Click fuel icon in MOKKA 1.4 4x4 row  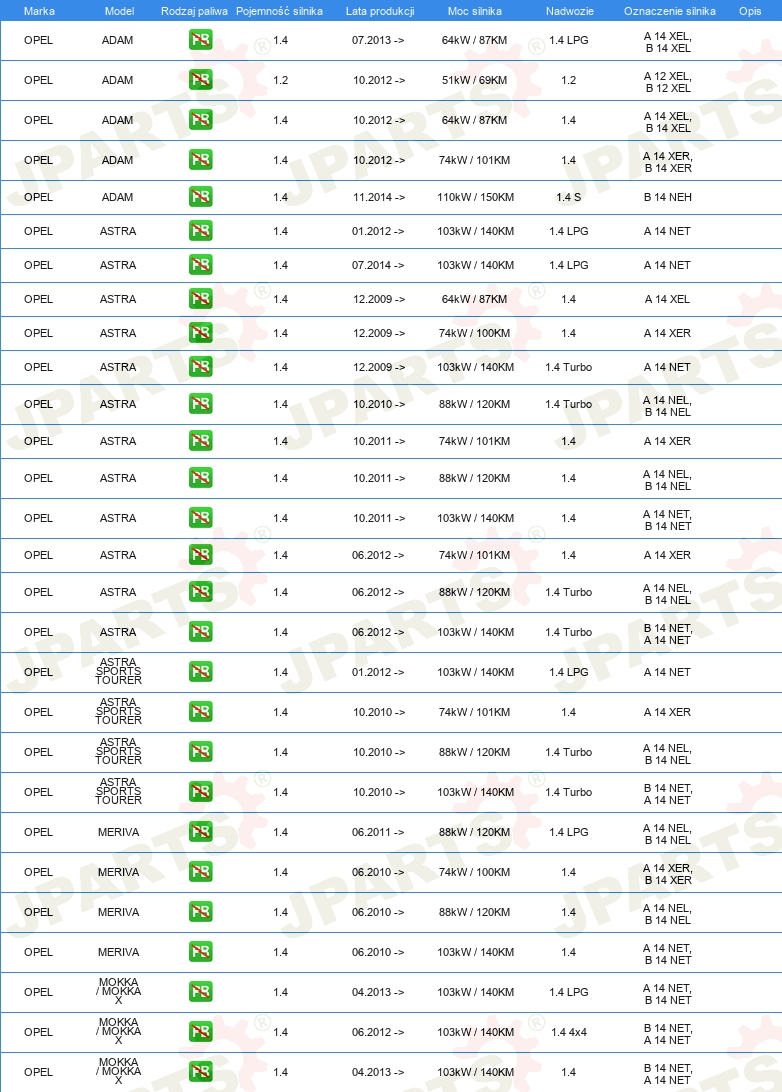tap(201, 1032)
